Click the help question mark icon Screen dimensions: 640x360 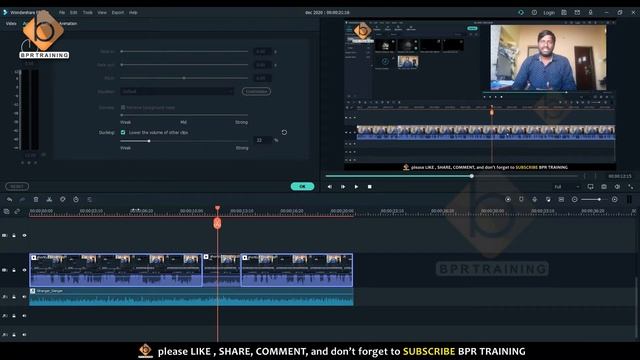(x=534, y=13)
